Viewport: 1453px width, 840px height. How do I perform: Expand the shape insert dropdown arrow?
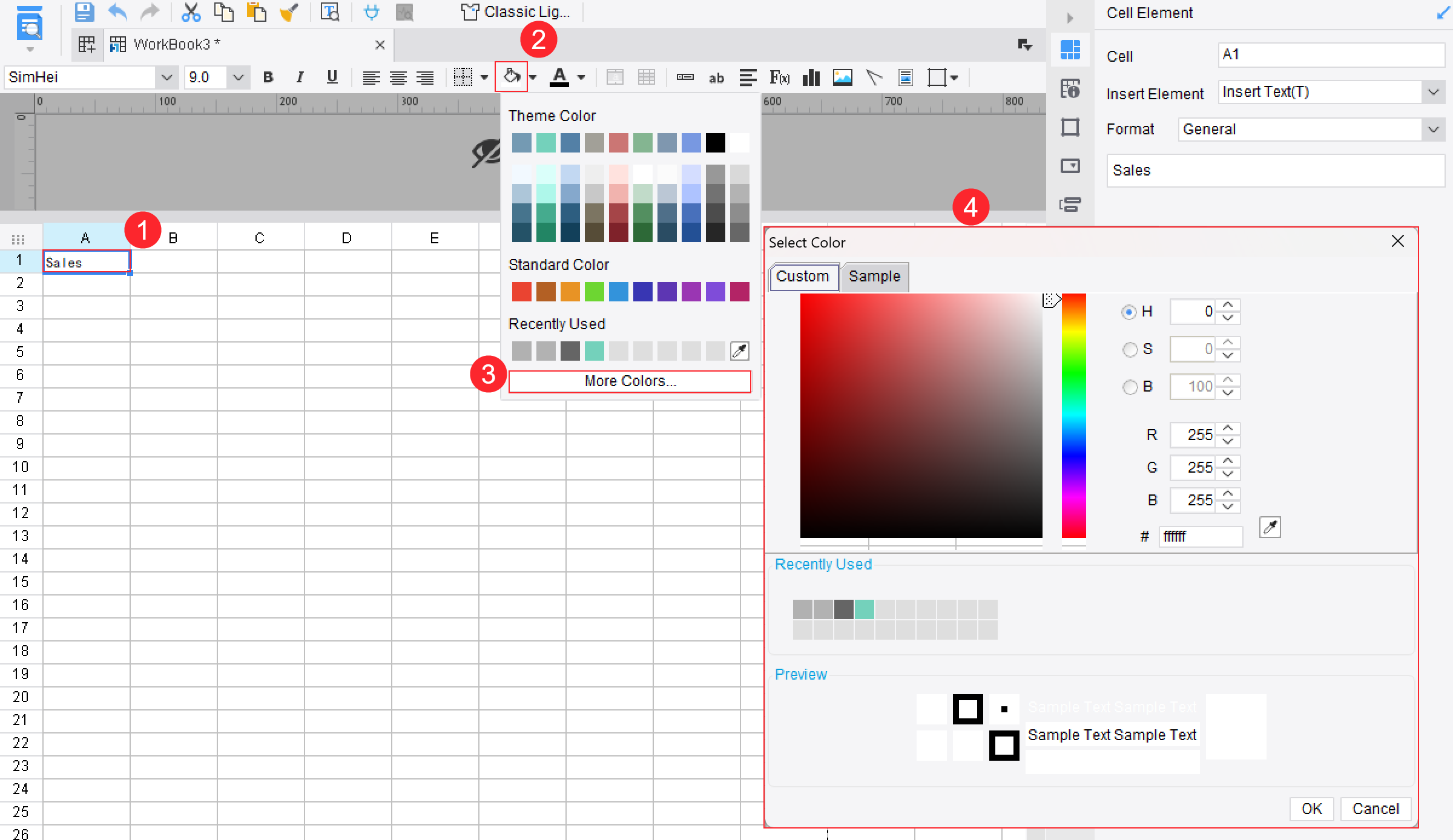(954, 77)
